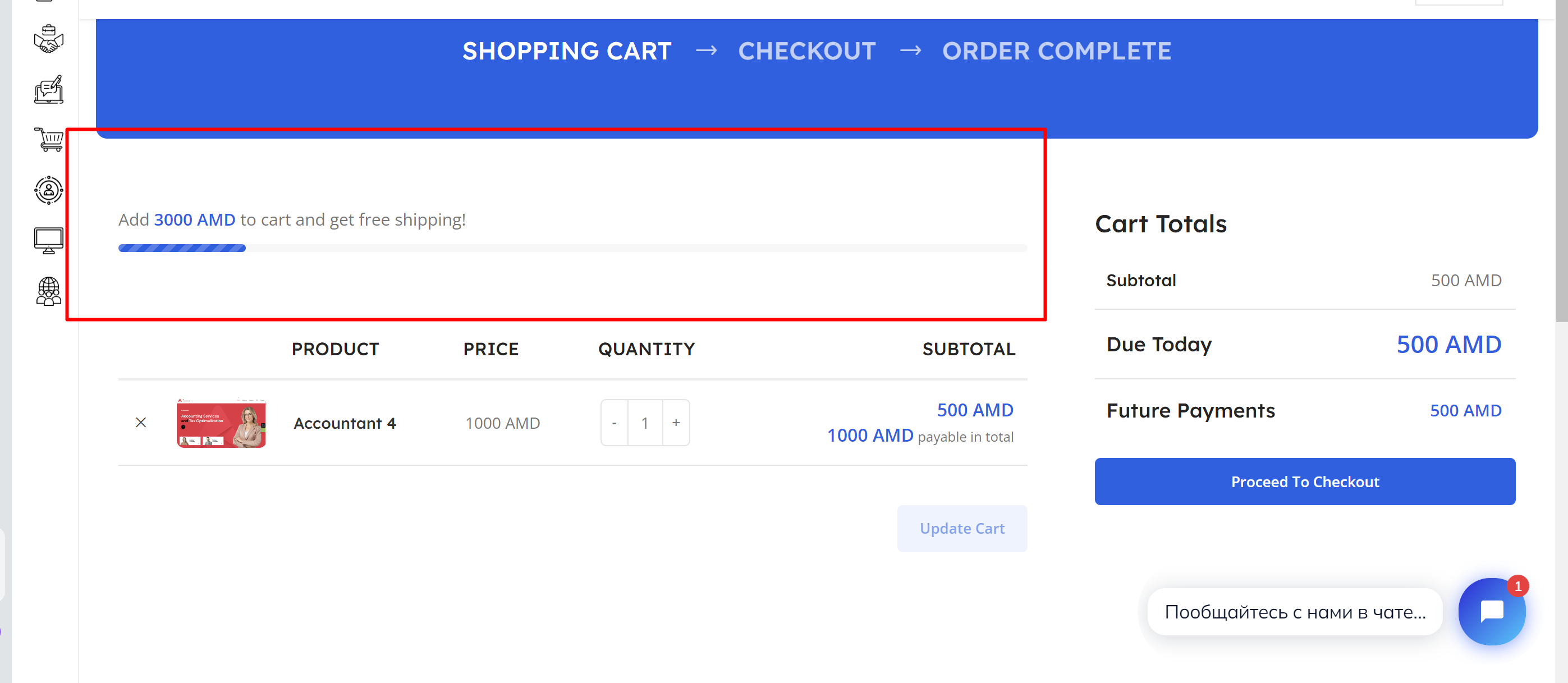
Task: Open the blue chat bubble widget
Action: [x=1492, y=611]
